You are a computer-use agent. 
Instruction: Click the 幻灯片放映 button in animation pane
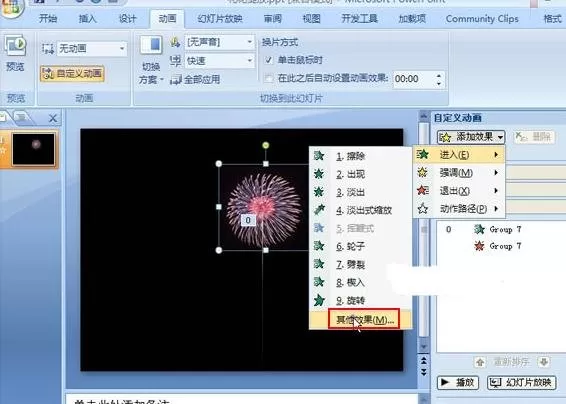click(522, 382)
